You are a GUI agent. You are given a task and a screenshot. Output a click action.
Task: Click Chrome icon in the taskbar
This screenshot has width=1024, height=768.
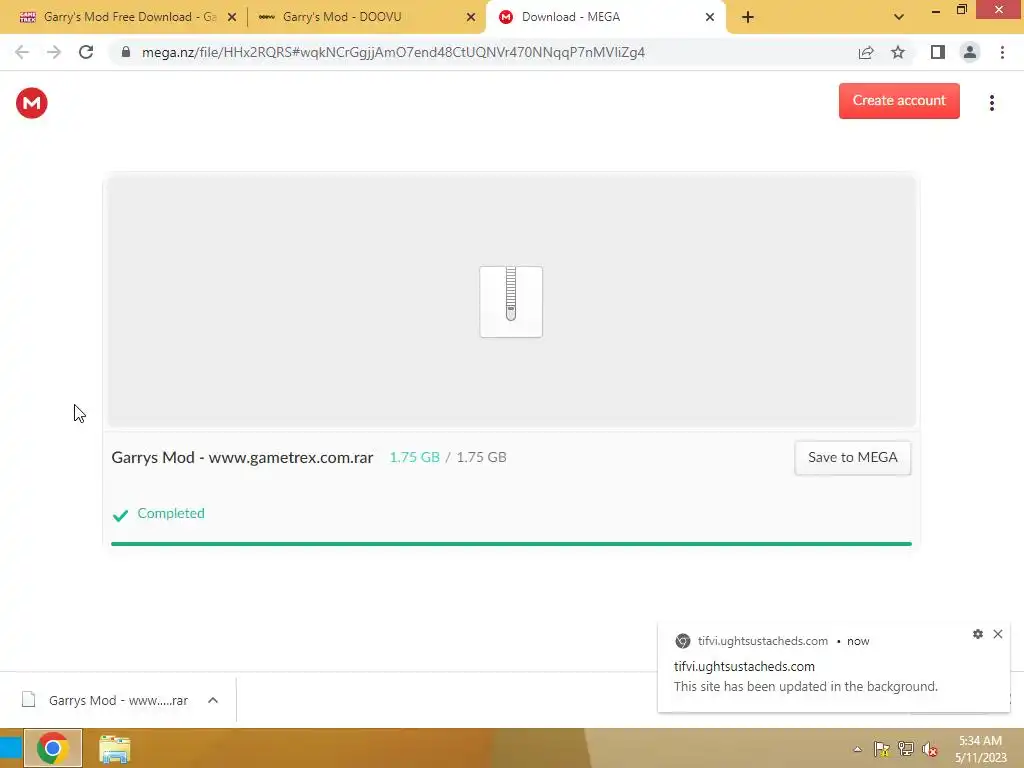53,748
